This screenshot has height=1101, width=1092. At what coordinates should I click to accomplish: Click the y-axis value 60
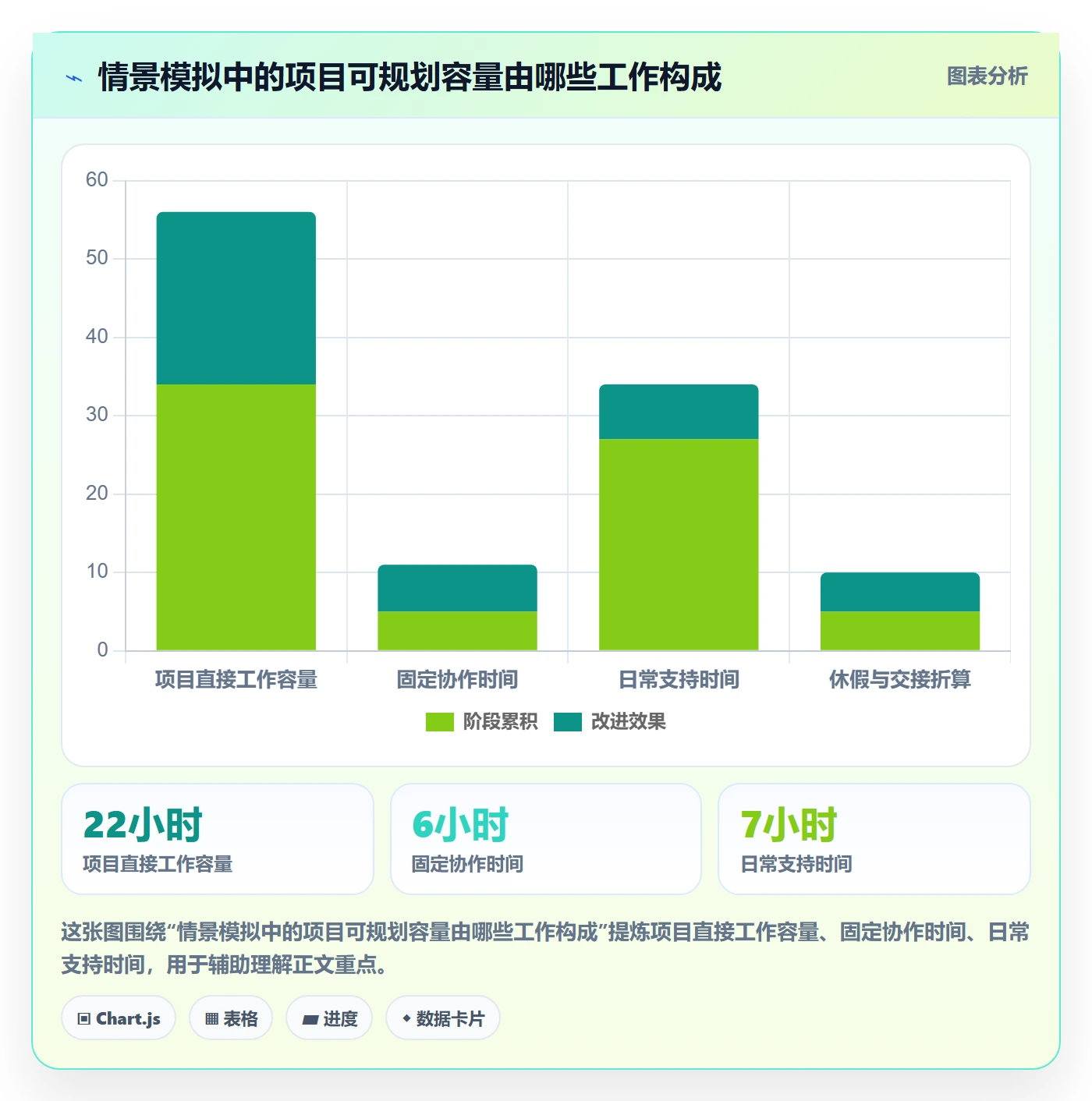[97, 180]
